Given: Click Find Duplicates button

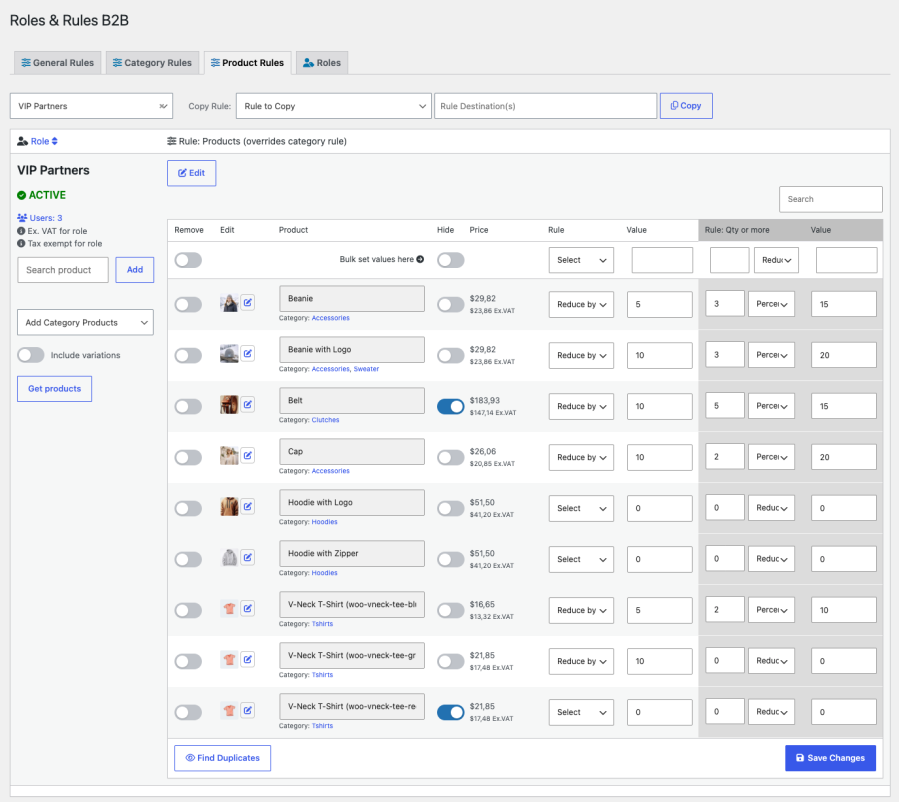Looking at the screenshot, I should pos(222,758).
